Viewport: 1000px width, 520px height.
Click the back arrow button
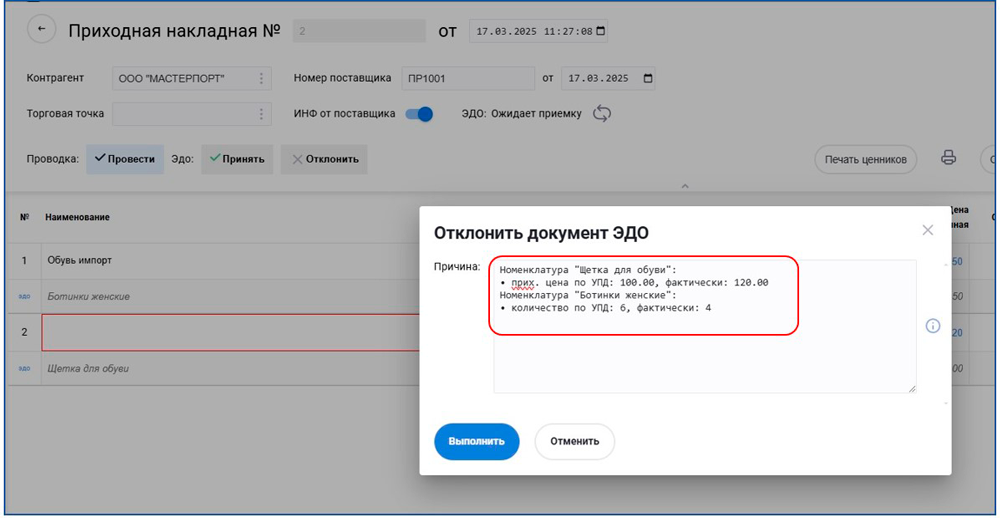42,30
